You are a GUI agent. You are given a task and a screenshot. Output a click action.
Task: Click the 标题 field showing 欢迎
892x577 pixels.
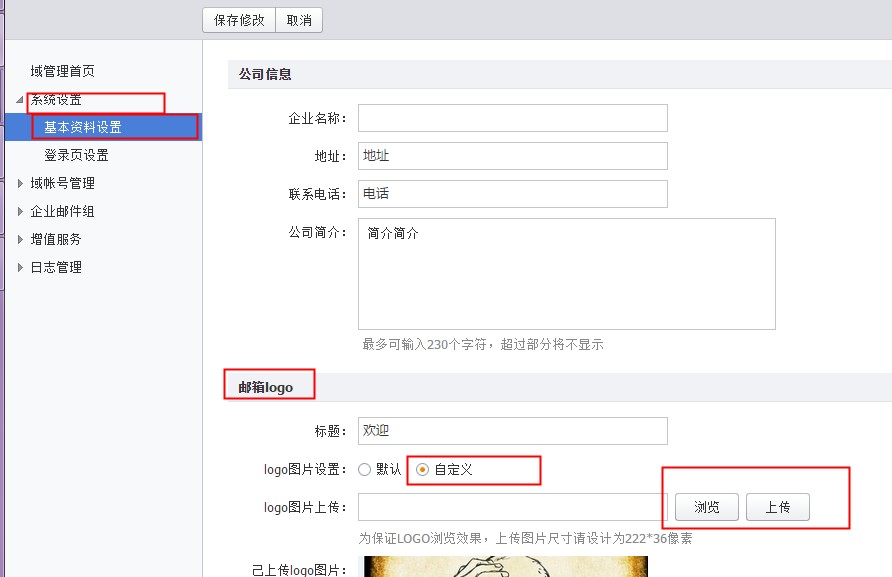(513, 430)
